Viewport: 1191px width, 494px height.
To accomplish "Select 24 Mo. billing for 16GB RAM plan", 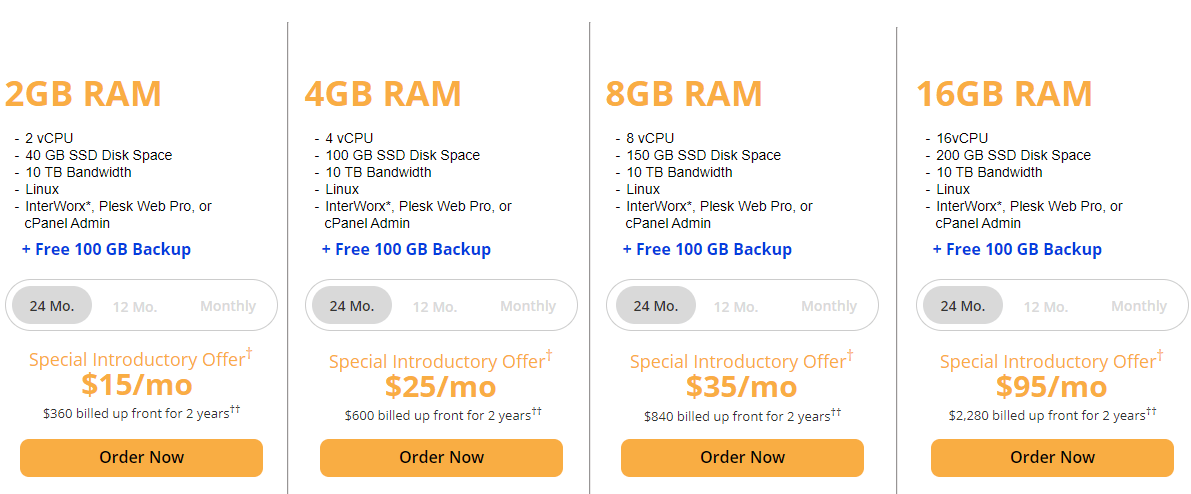I will (x=963, y=306).
